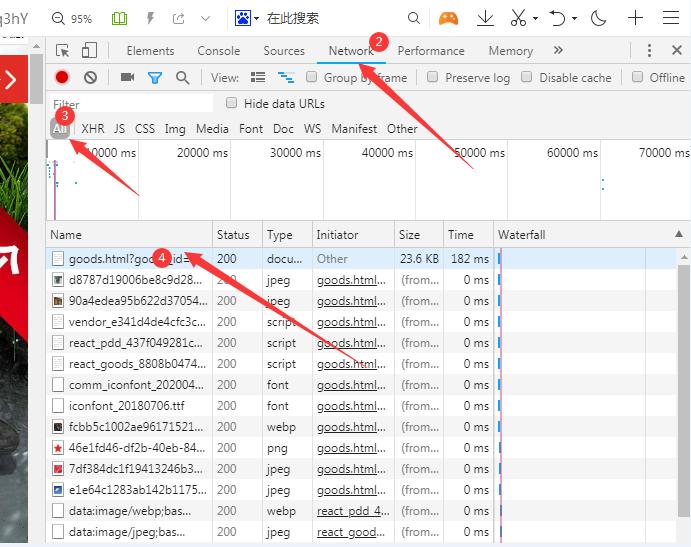Viewport: 691px width, 547px height.
Task: Clear the network log
Action: click(90, 77)
